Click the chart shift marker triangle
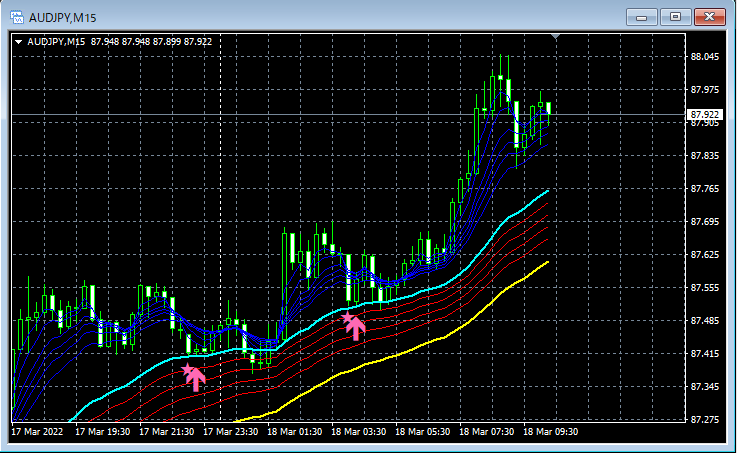Image resolution: width=738 pixels, height=453 pixels. 555,36
